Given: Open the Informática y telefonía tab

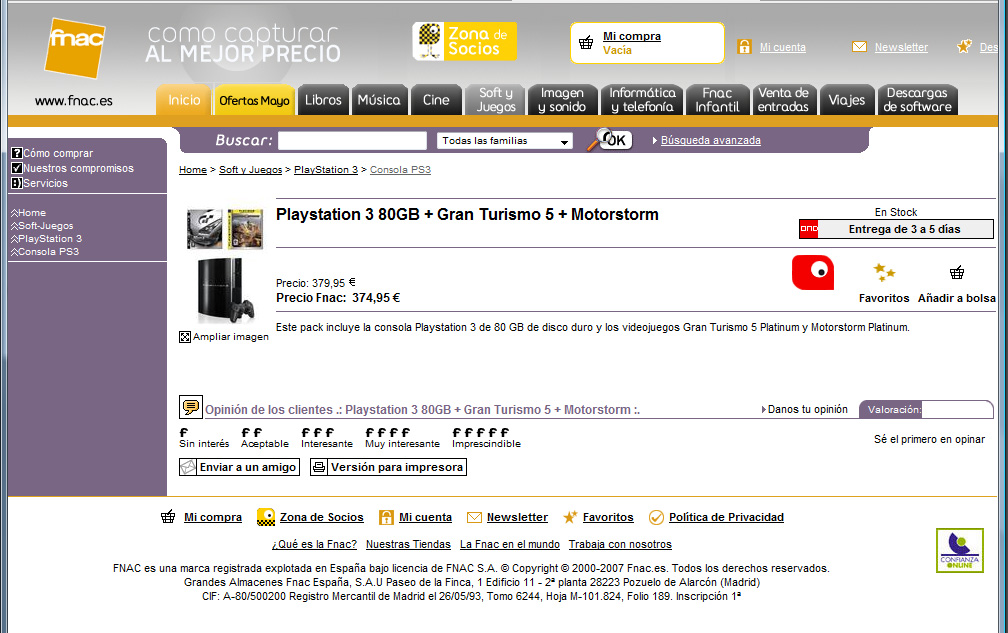Looking at the screenshot, I should click(x=642, y=100).
